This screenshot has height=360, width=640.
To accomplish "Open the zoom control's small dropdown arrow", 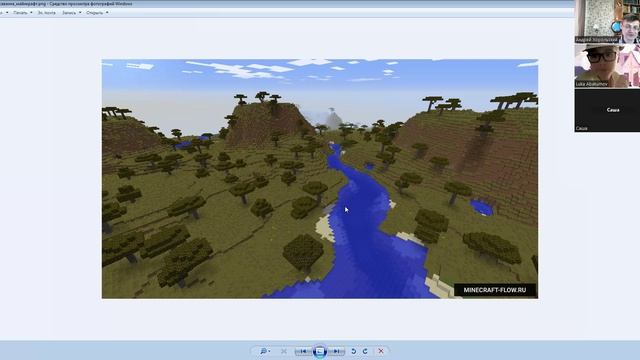I will 269,351.
